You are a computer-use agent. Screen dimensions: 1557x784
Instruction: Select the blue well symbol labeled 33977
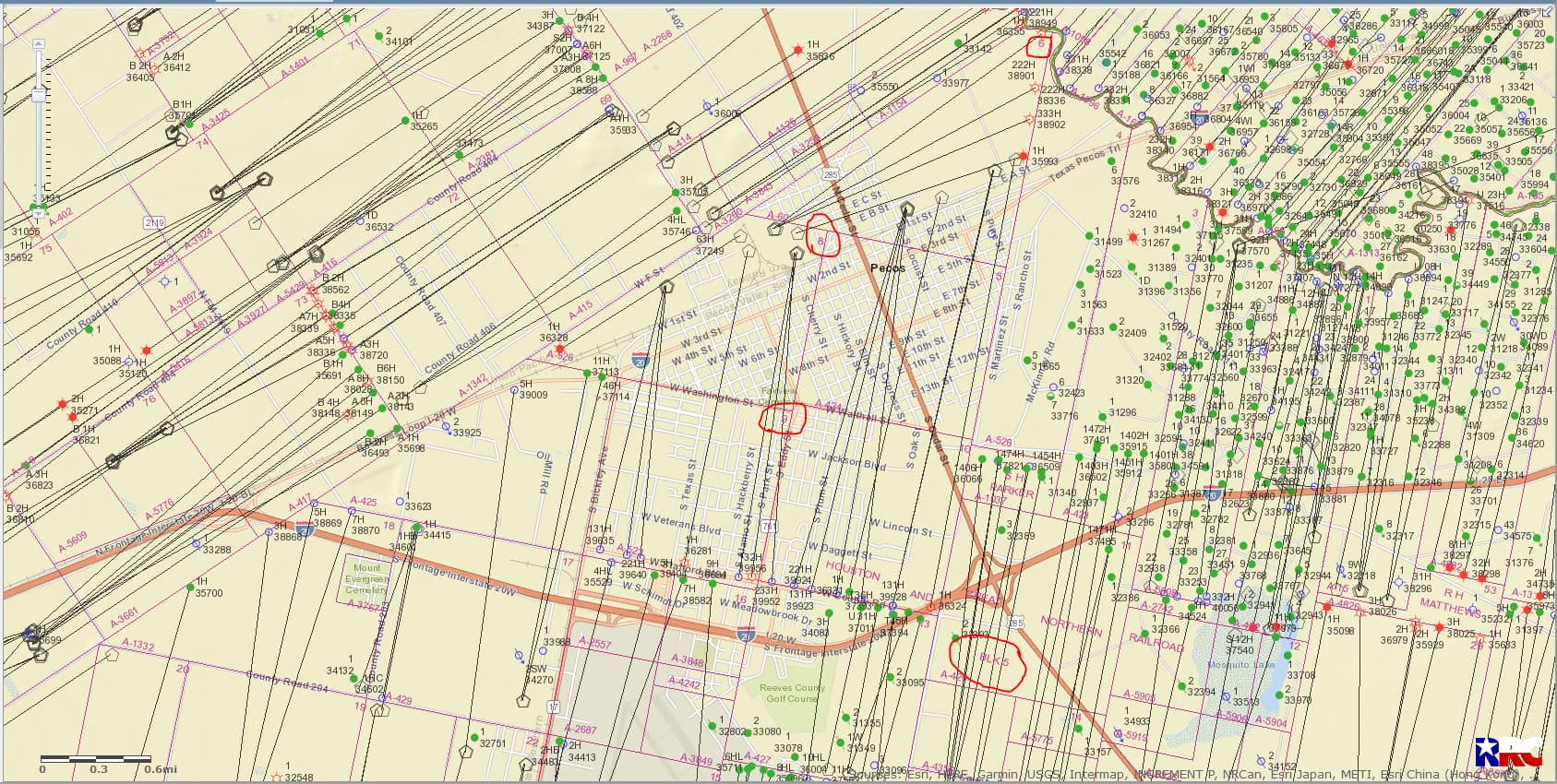pos(937,77)
